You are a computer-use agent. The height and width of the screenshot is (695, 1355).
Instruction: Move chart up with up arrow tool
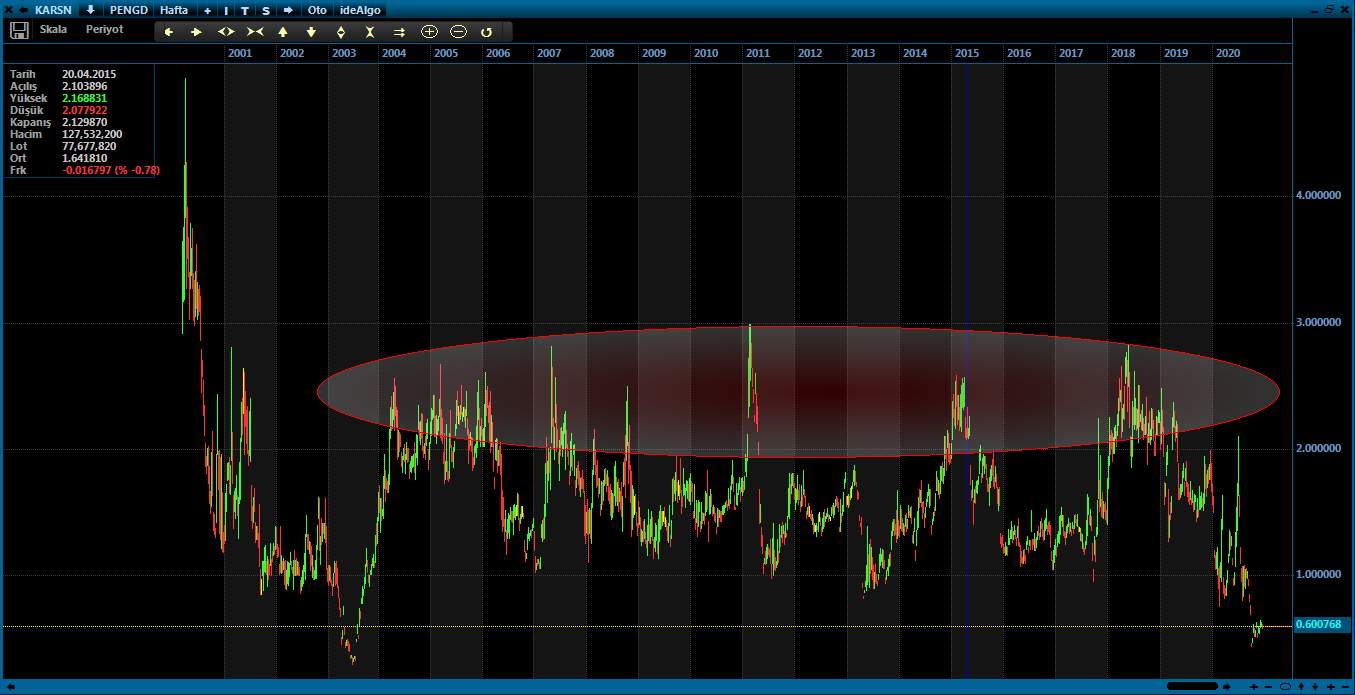(283, 32)
